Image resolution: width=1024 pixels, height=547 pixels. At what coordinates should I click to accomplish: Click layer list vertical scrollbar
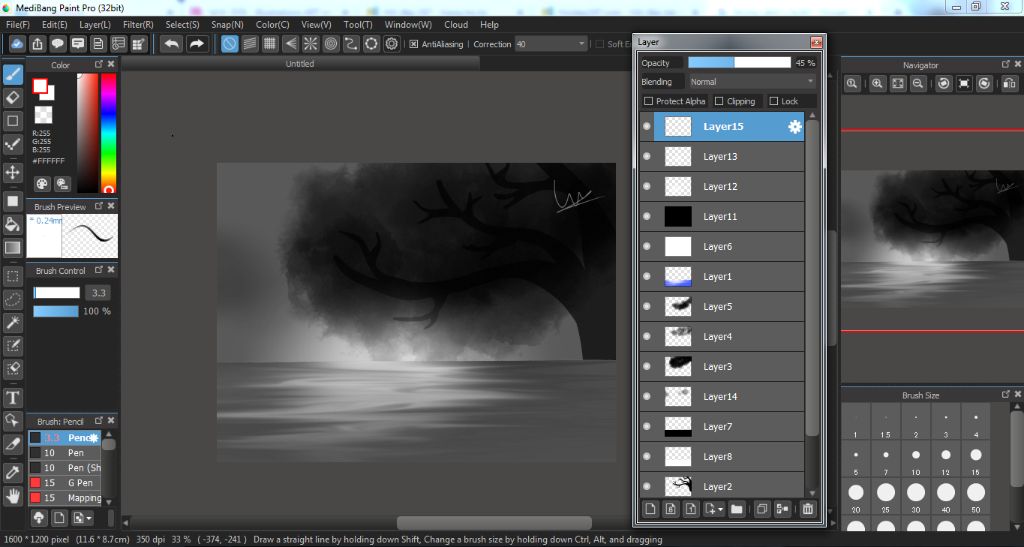pyautogui.click(x=812, y=277)
